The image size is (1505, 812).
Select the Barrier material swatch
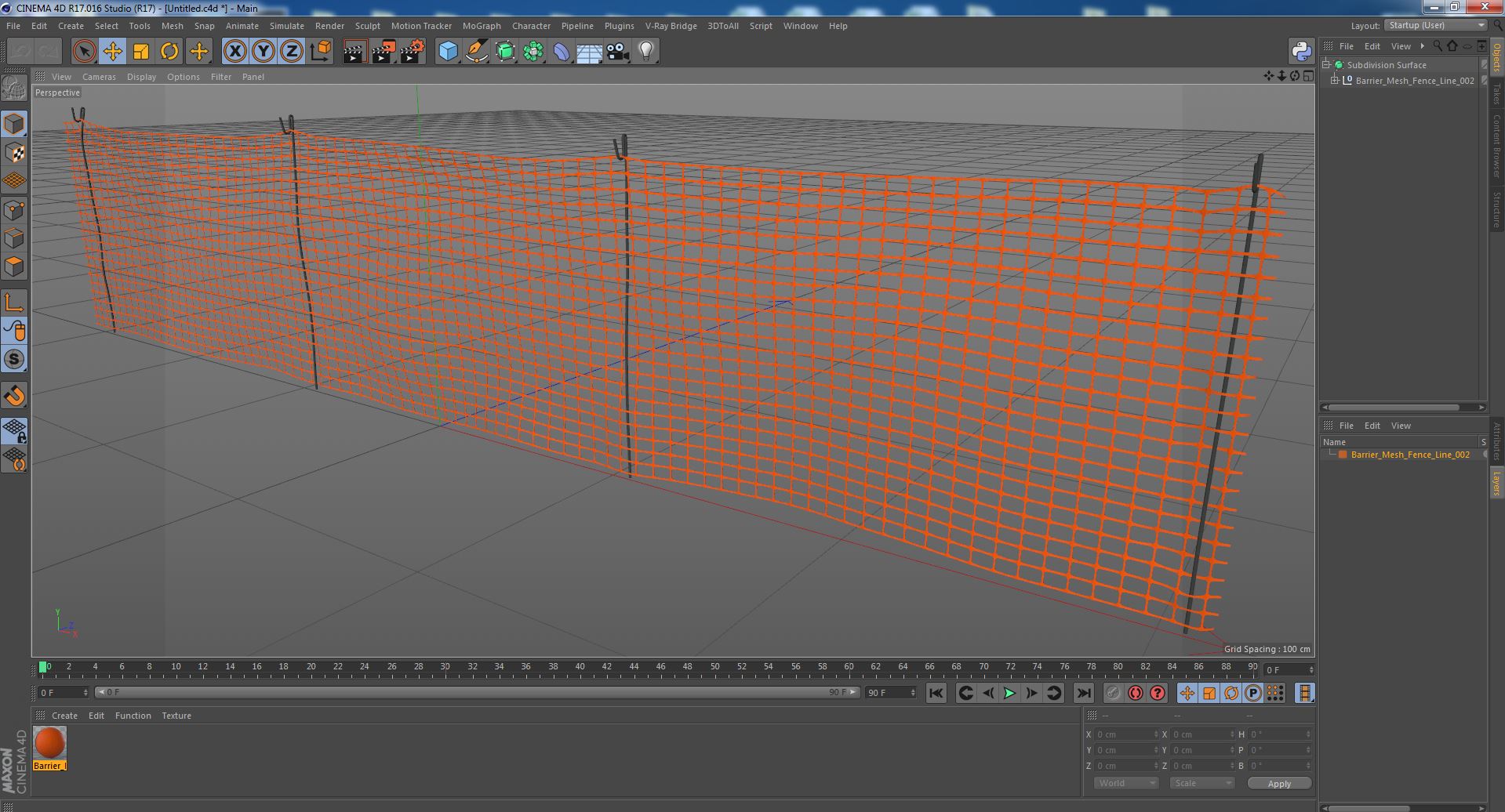pos(49,749)
